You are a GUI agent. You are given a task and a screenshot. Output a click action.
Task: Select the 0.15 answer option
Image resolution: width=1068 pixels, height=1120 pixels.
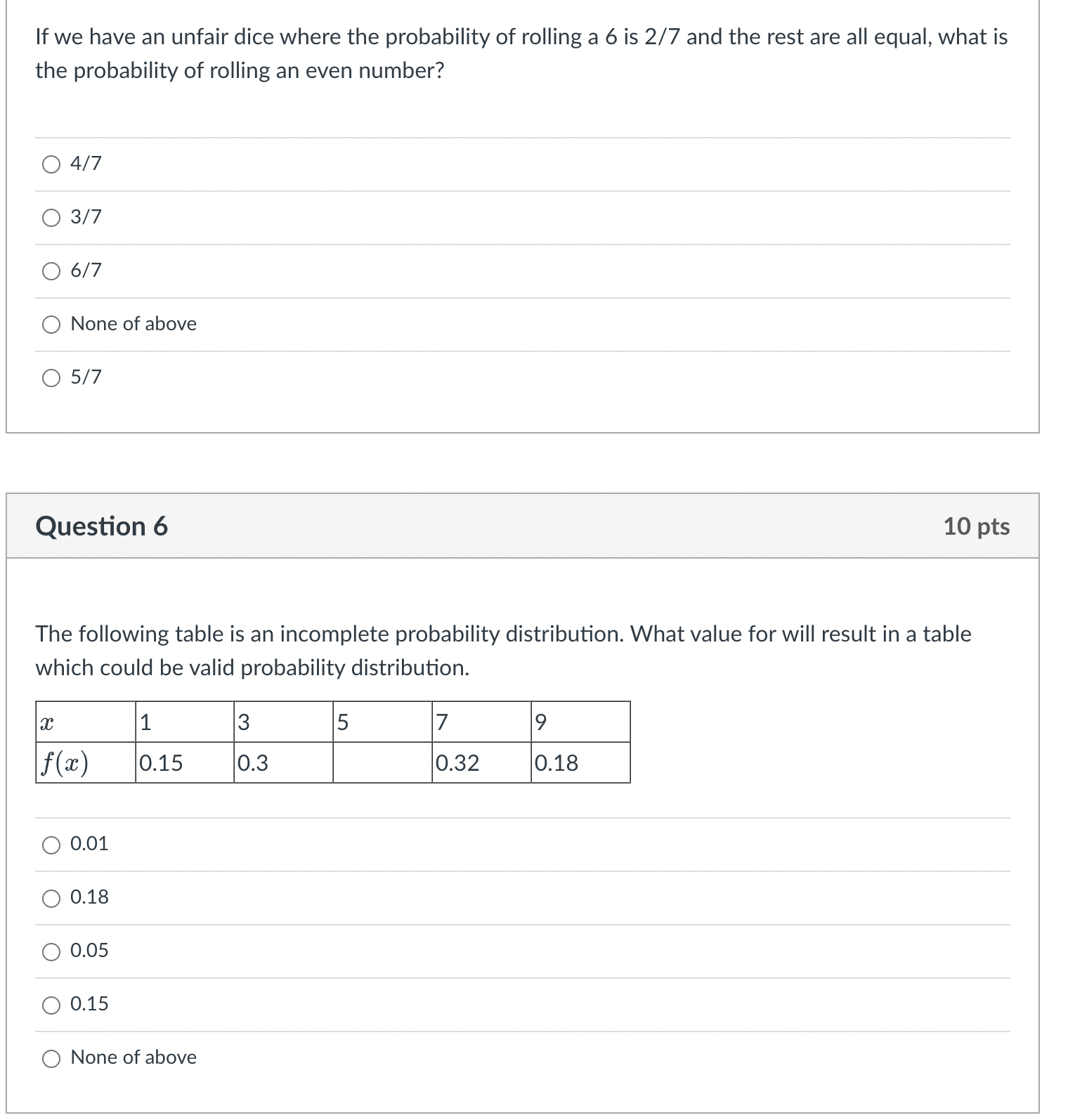51,1004
